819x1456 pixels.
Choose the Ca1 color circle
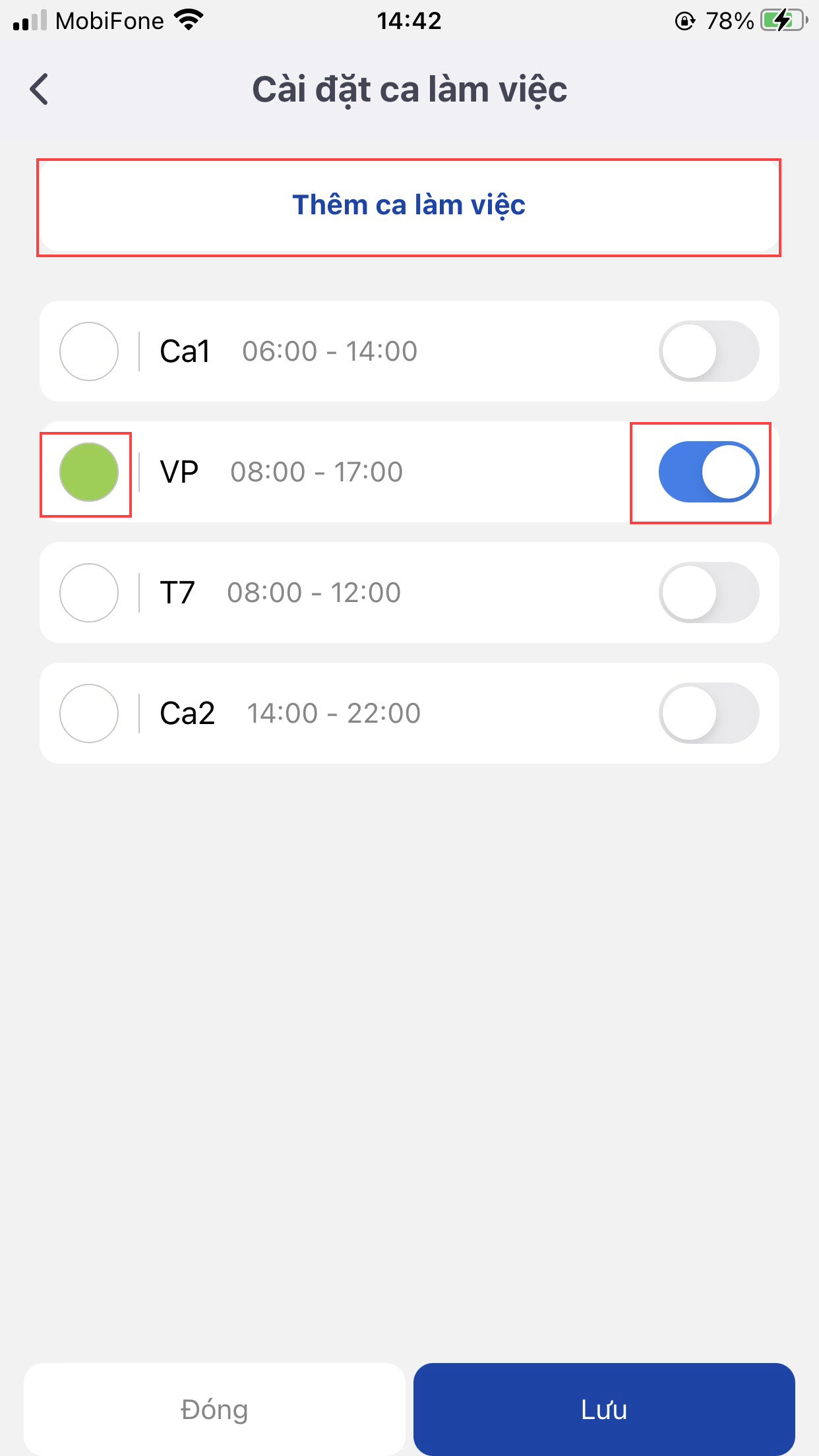[89, 351]
